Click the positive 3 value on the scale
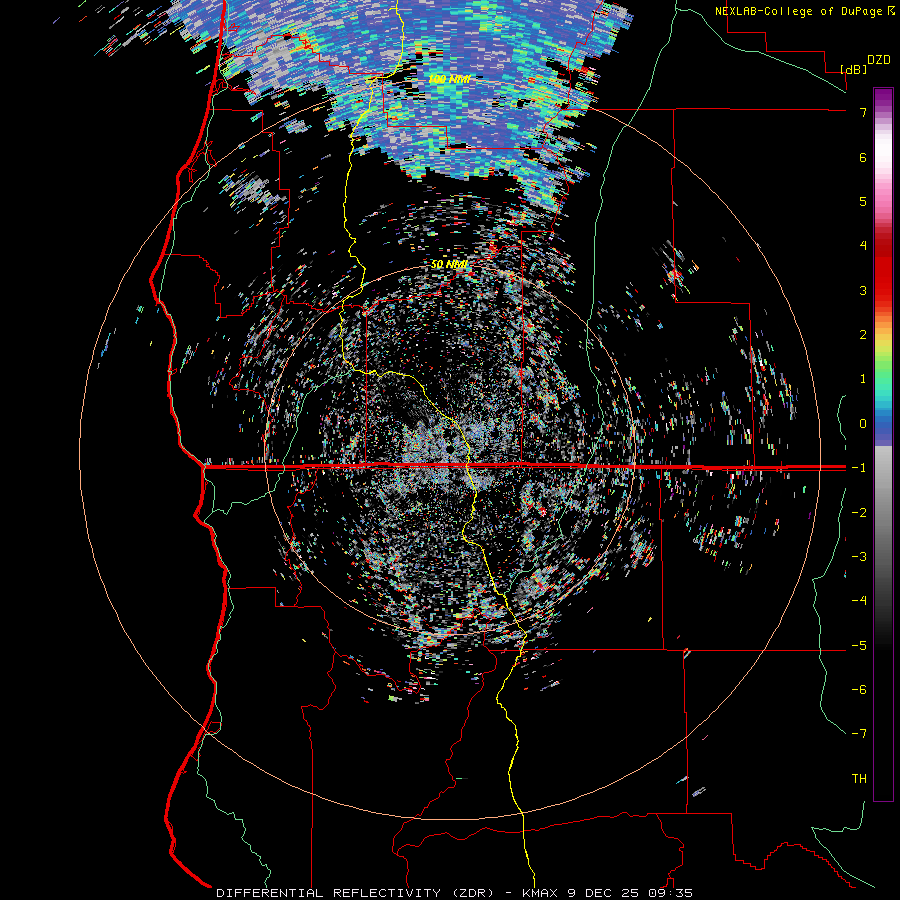The height and width of the screenshot is (900, 900). [863, 290]
